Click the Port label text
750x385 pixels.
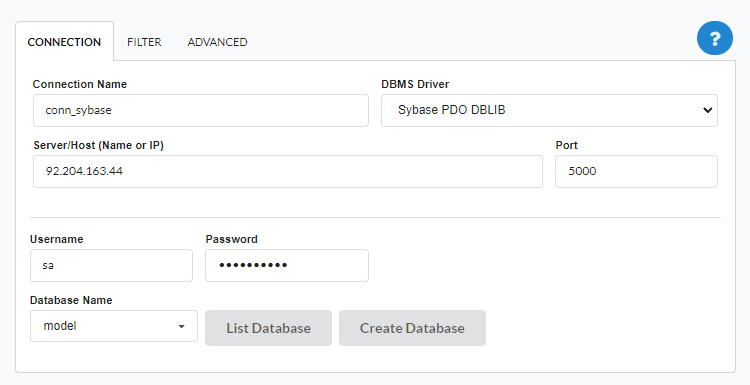567,145
